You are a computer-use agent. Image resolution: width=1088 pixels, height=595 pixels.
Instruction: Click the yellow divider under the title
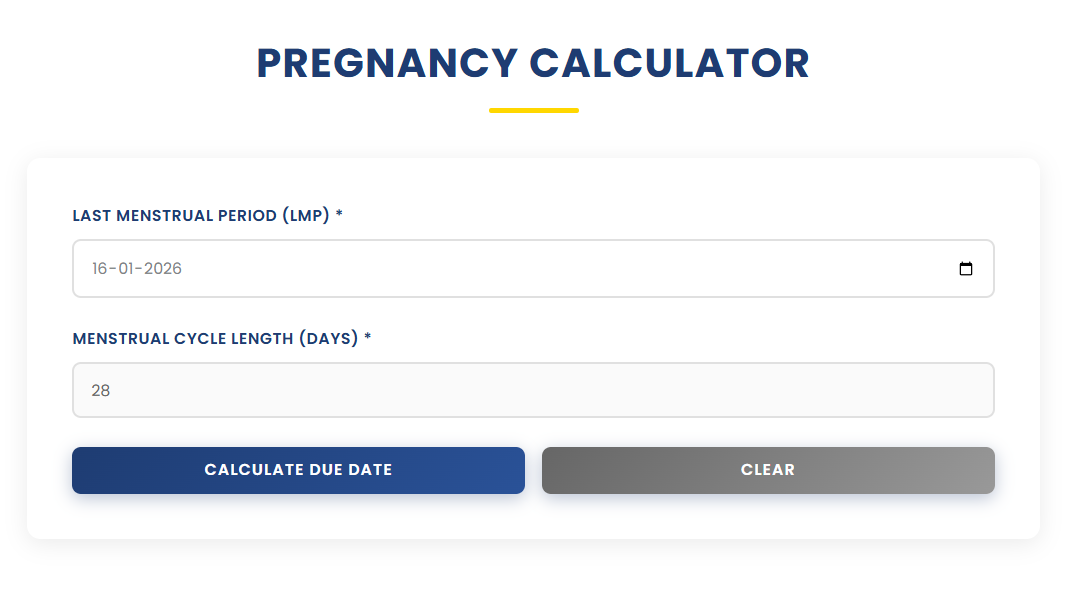[x=533, y=109]
